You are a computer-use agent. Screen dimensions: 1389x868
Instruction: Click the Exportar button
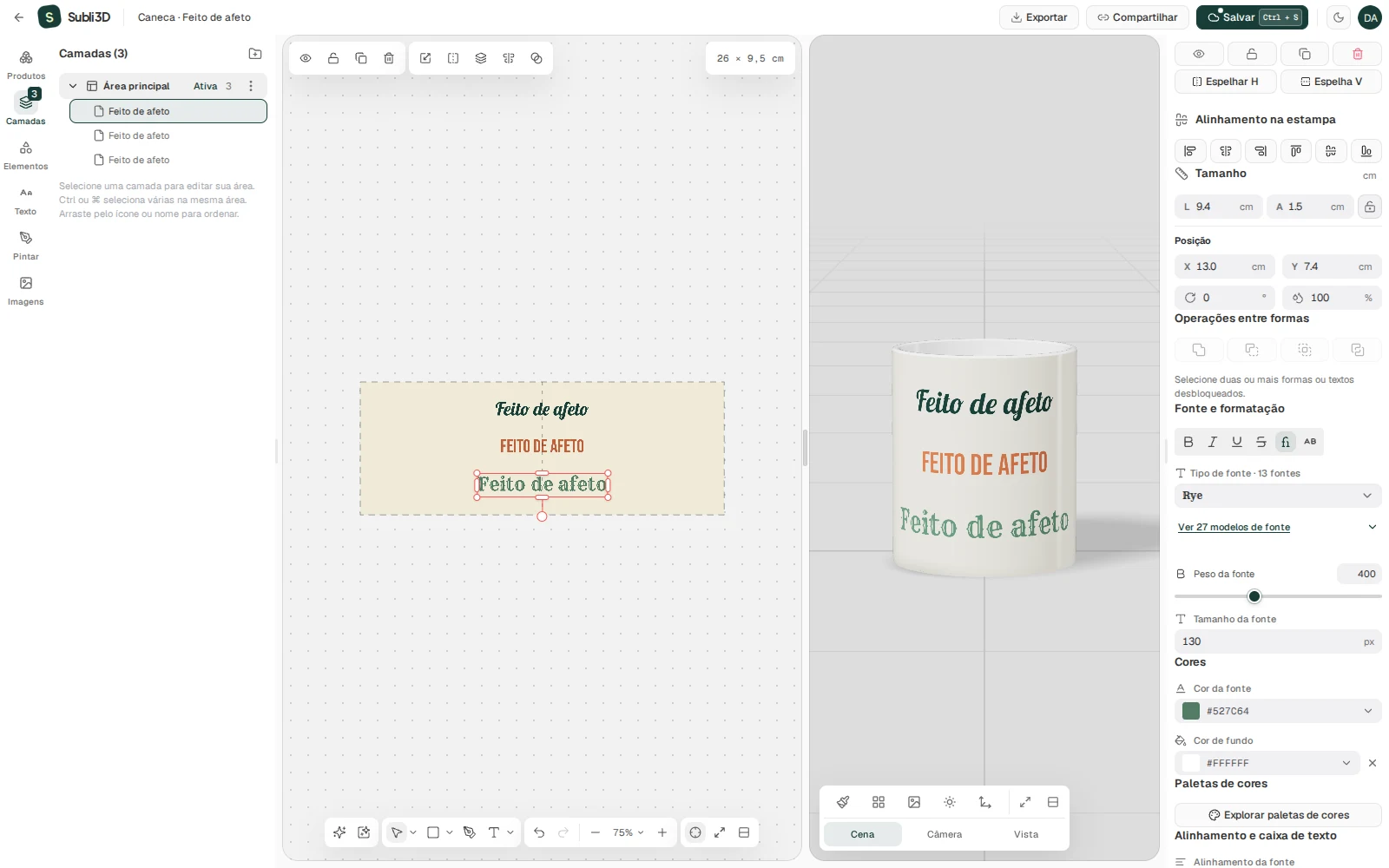pyautogui.click(x=1039, y=17)
